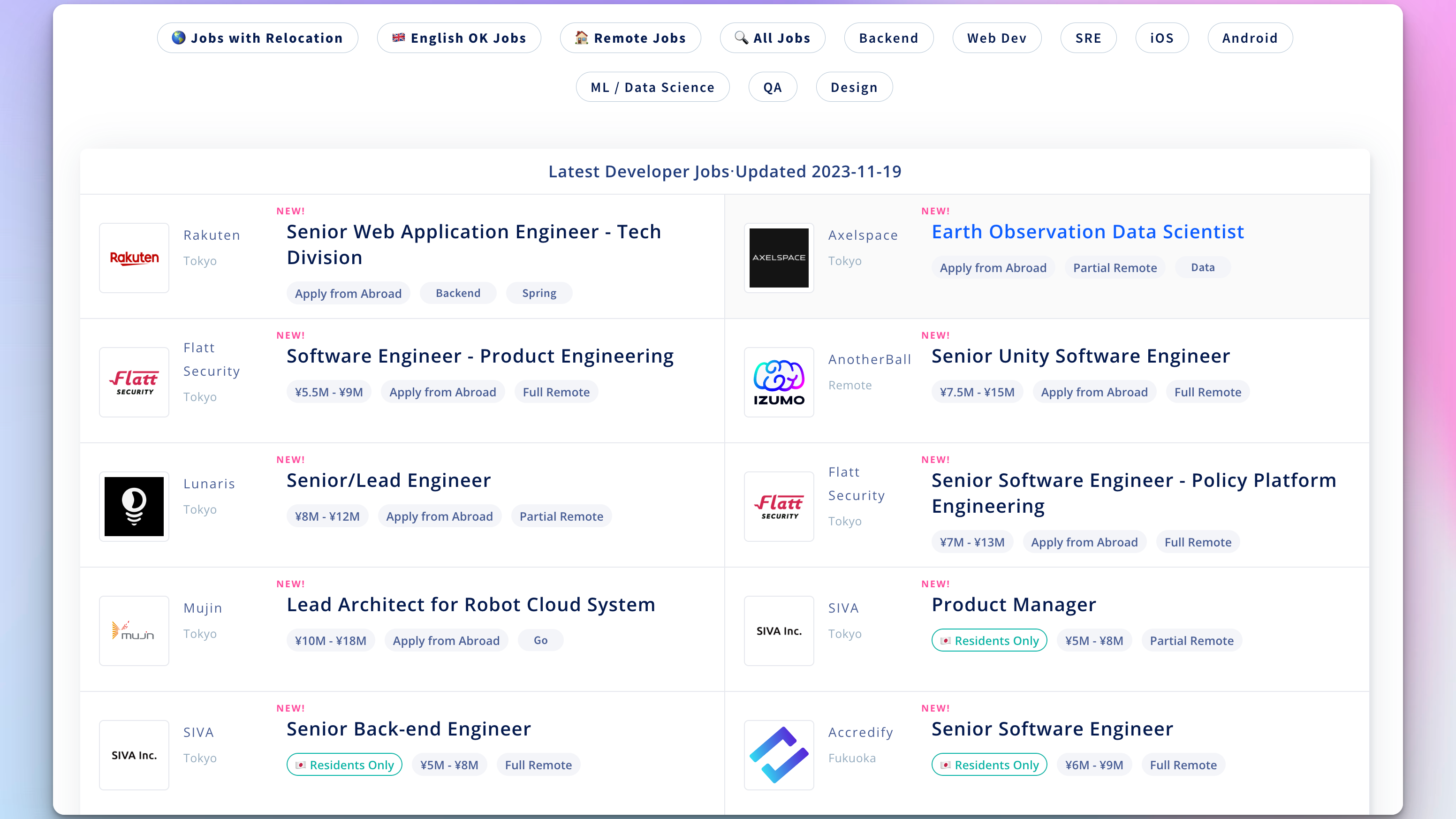Filter jobs by Design category
Screen dimensions: 1456x819
pos(854,87)
